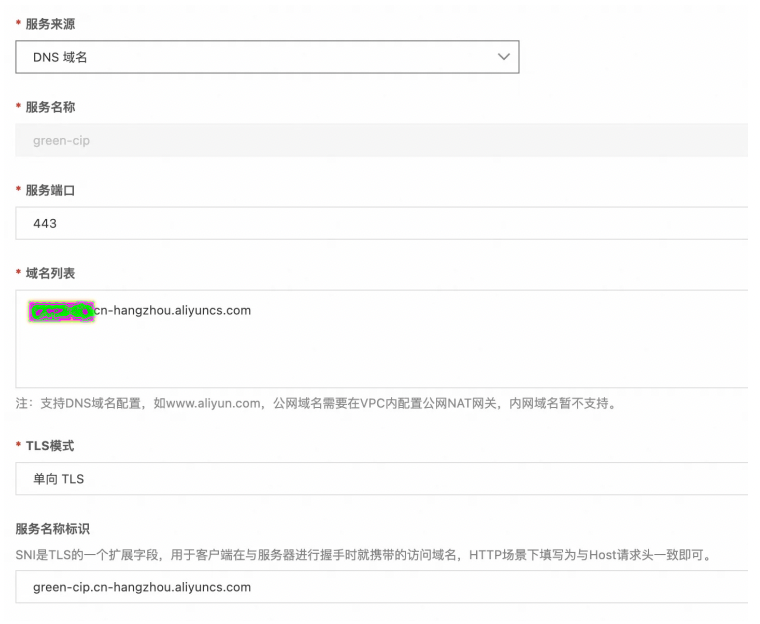
Task: Click the 域名列表 field label
Action: pyautogui.click(x=50, y=273)
